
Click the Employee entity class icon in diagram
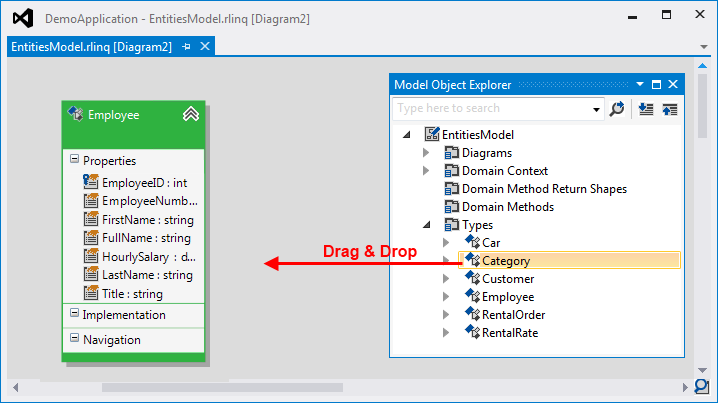click(76, 114)
